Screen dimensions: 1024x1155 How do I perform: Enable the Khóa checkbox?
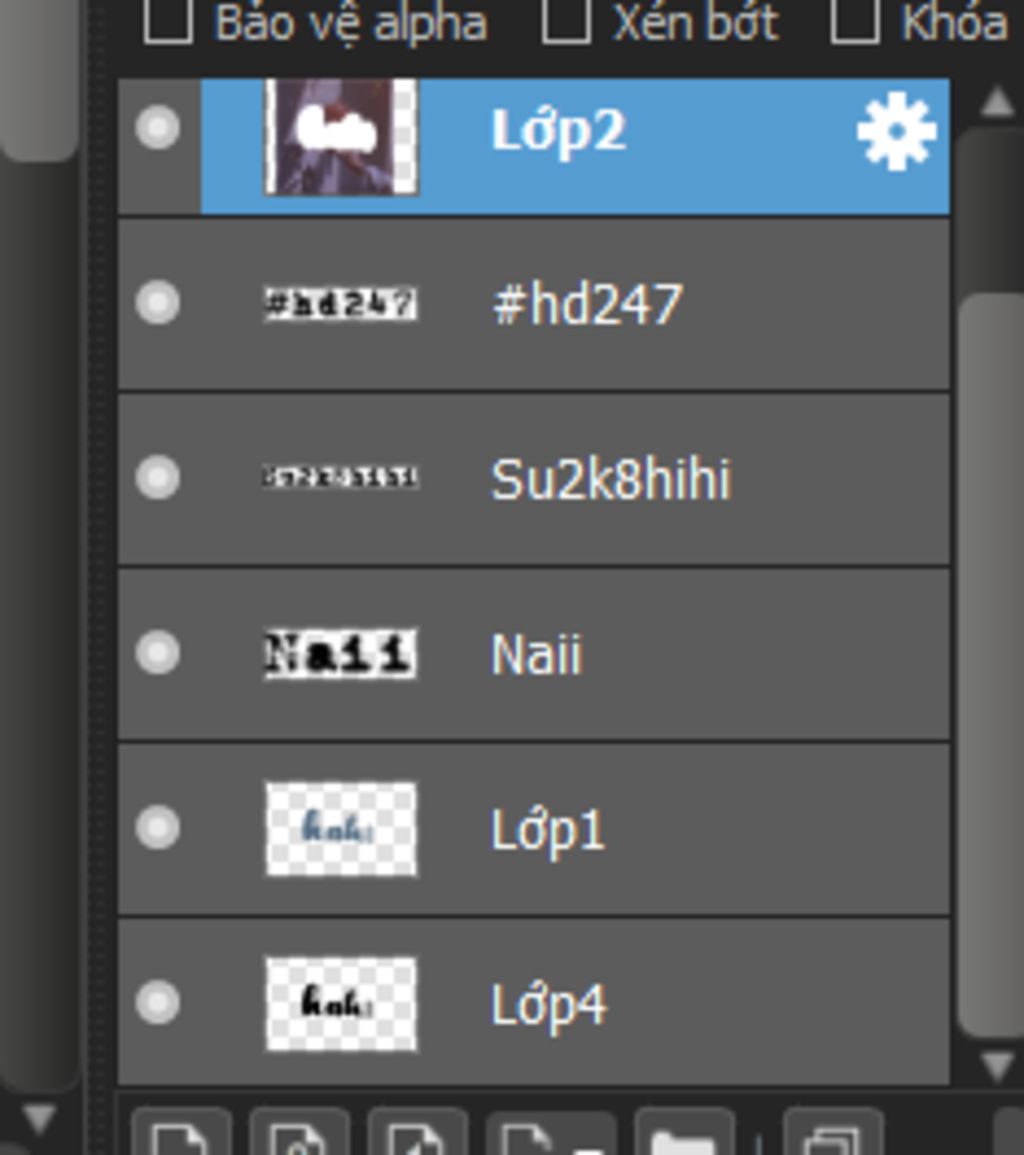click(x=855, y=21)
